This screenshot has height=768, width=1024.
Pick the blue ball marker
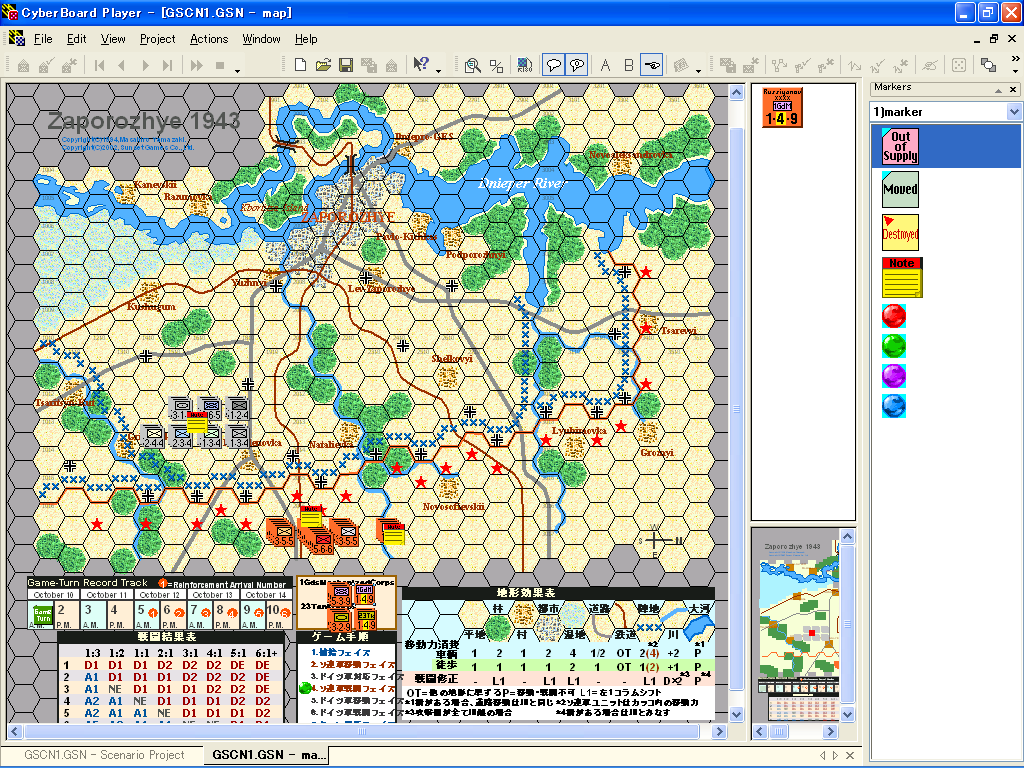tap(893, 406)
